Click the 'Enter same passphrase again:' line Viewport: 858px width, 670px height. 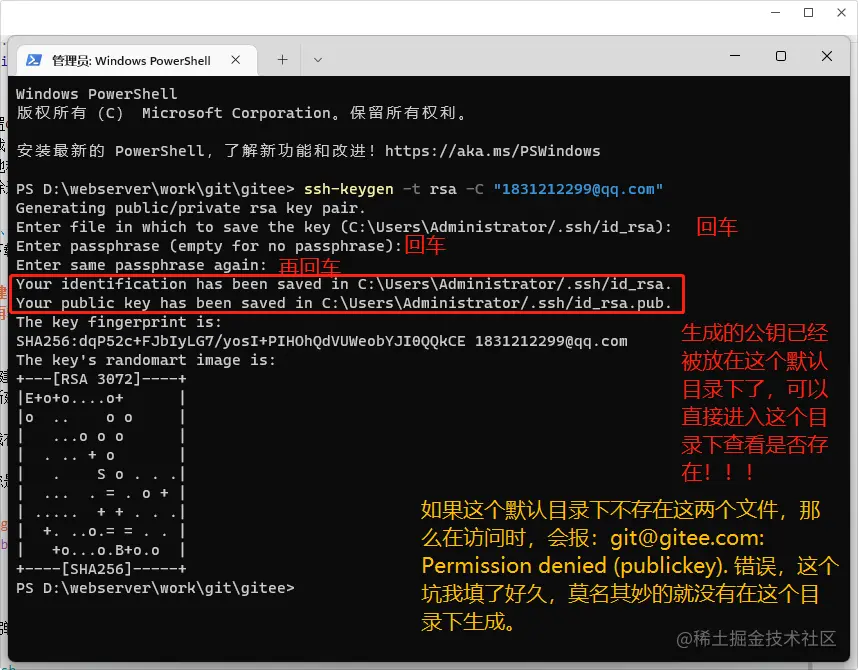141,265
